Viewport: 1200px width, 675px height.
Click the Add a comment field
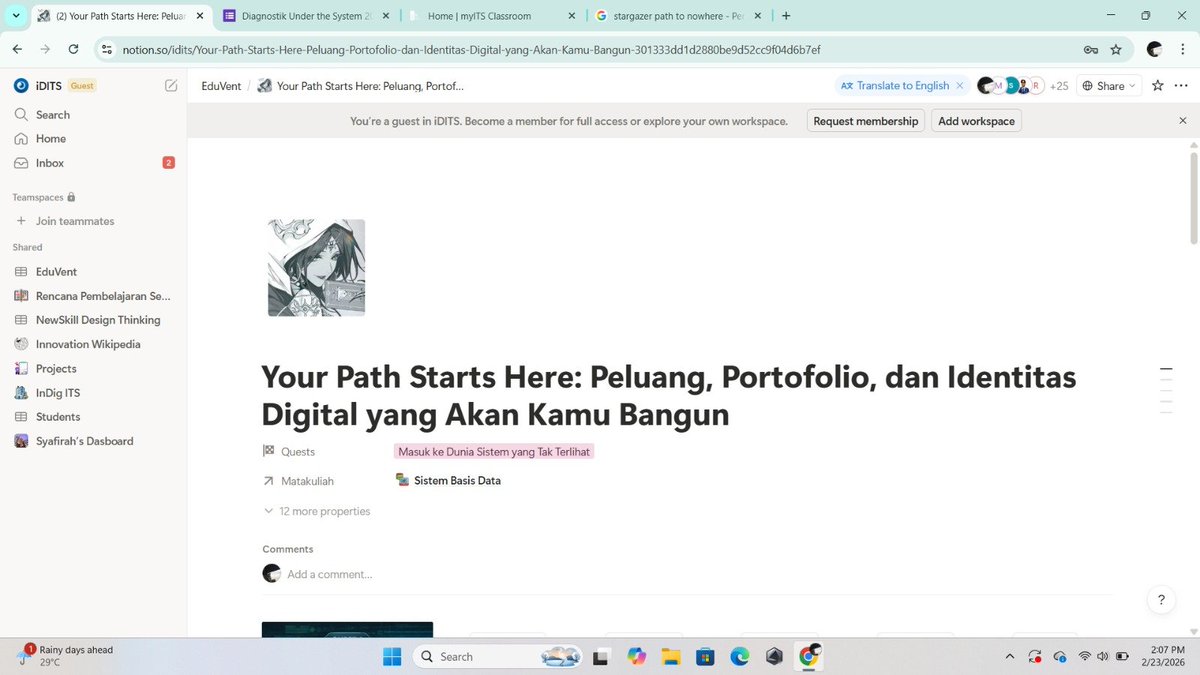click(330, 573)
